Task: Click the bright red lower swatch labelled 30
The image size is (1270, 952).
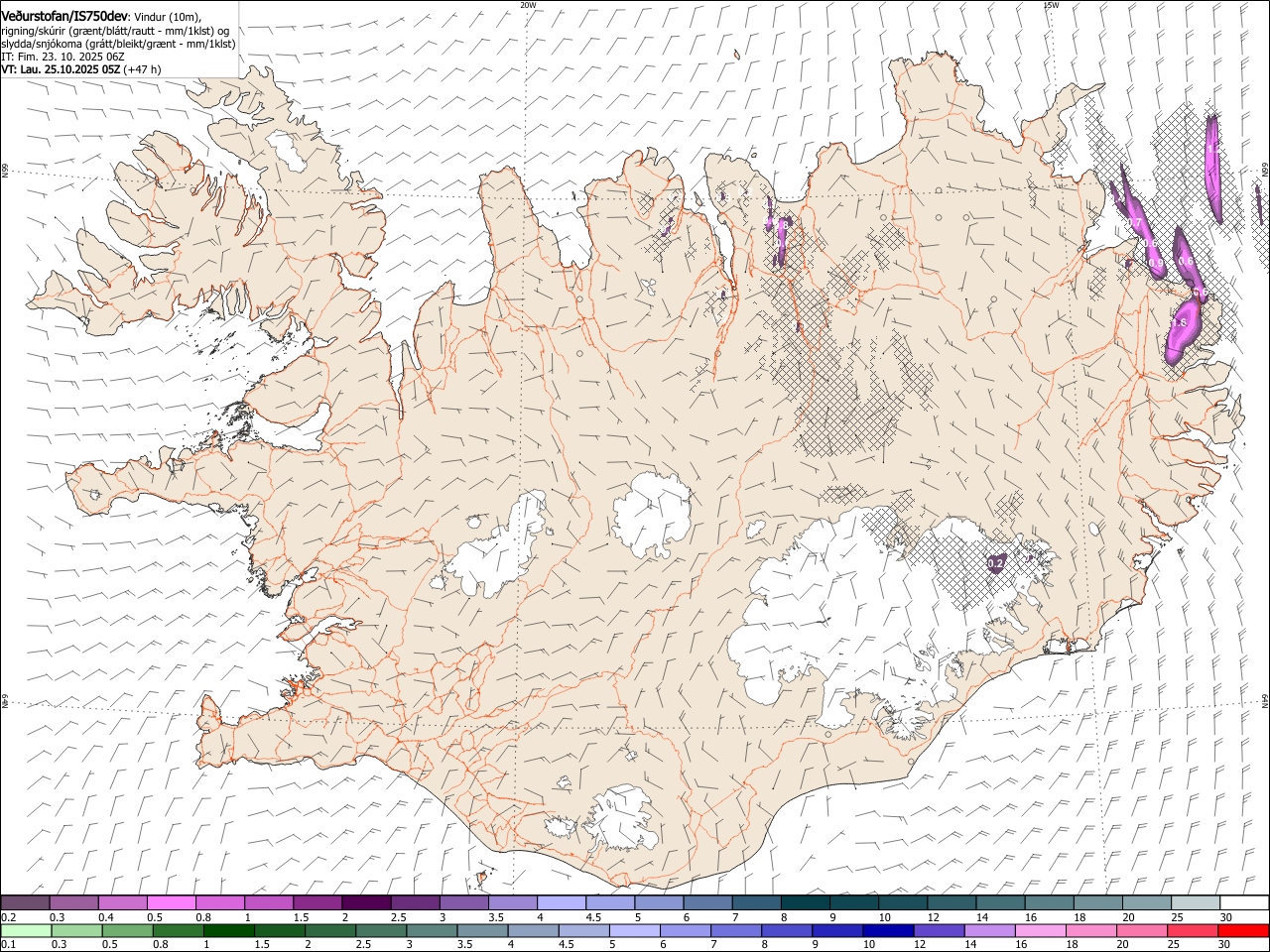Action: click(1242, 931)
